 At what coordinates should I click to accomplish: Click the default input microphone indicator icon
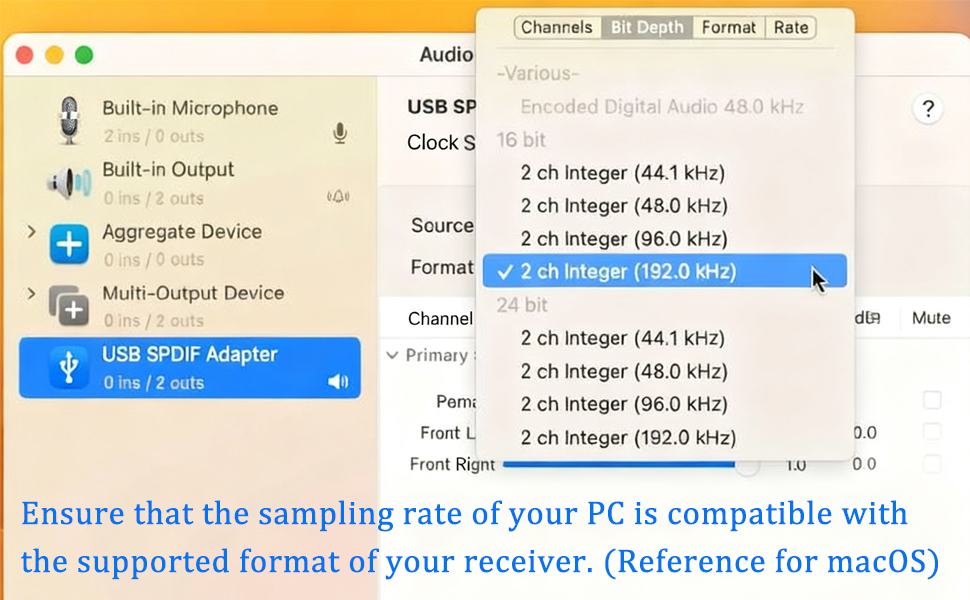point(340,133)
